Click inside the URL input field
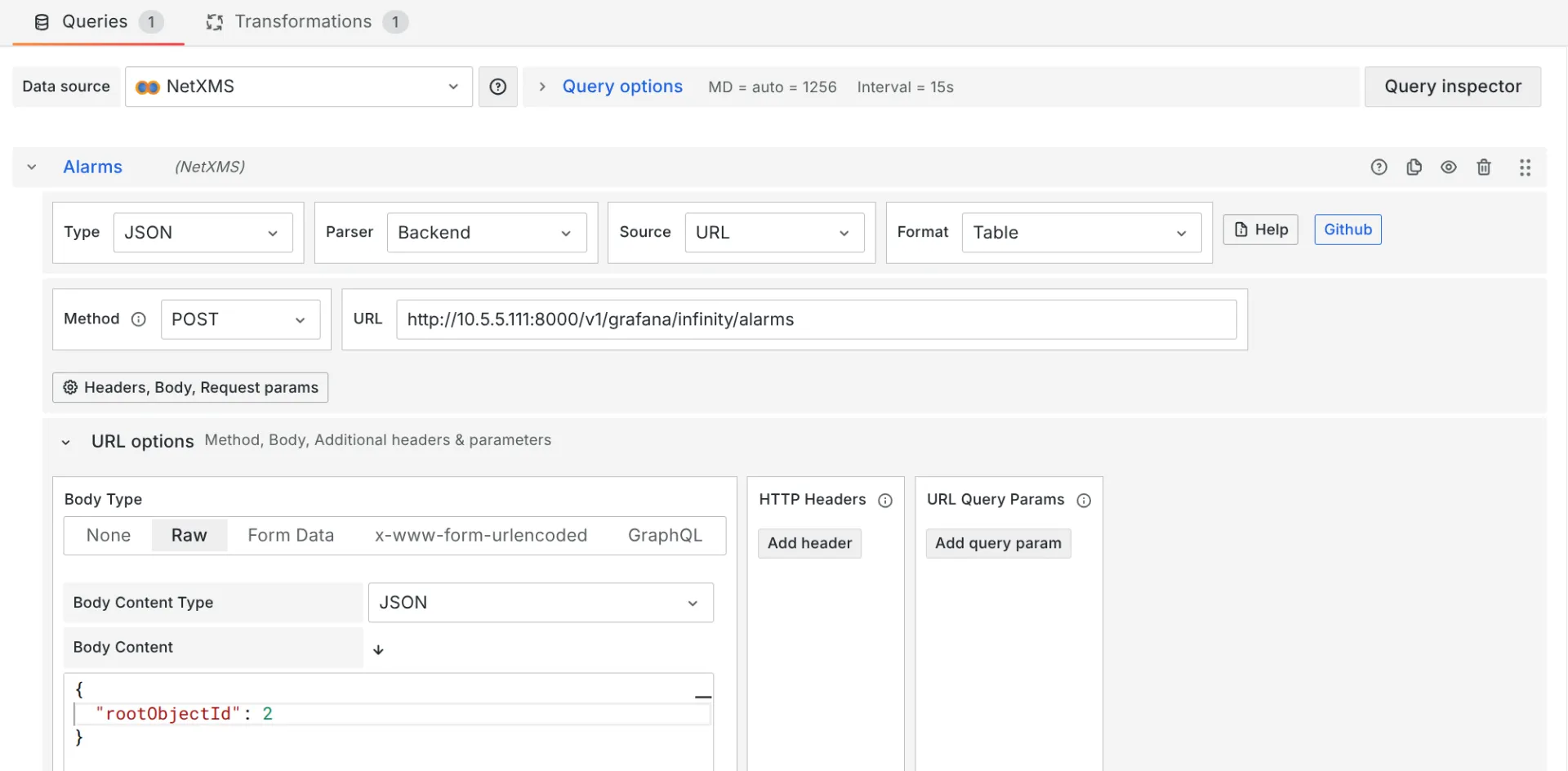 click(817, 319)
